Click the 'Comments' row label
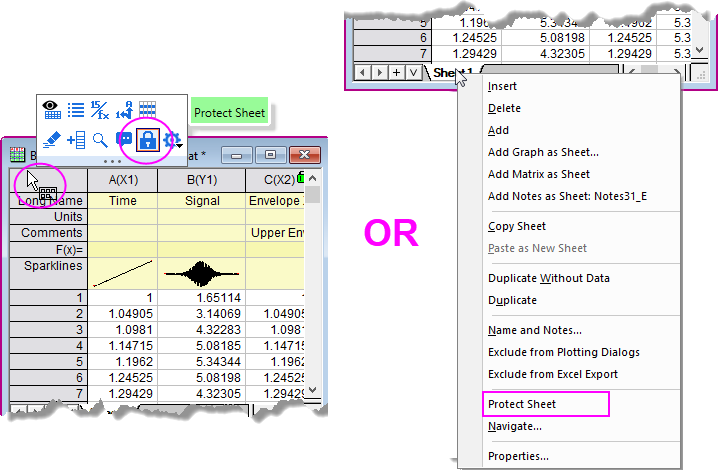Image resolution: width=718 pixels, height=470 pixels. tap(49, 233)
